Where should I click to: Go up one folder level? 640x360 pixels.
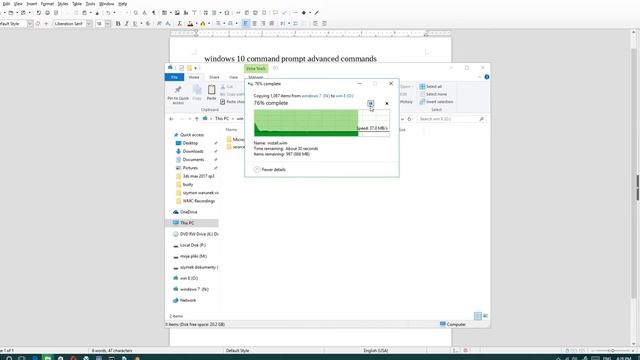point(196,119)
